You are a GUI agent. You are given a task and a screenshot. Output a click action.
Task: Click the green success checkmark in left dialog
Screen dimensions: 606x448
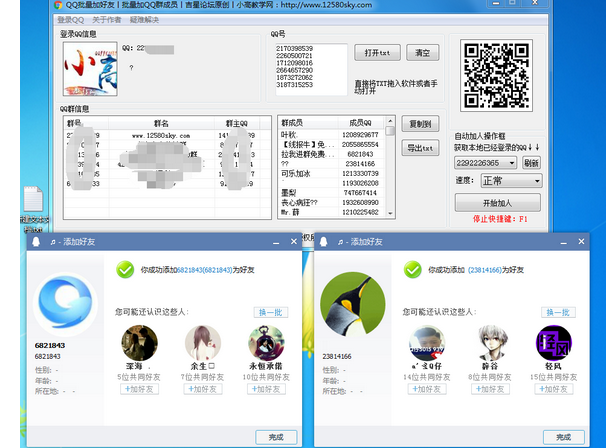point(125,270)
